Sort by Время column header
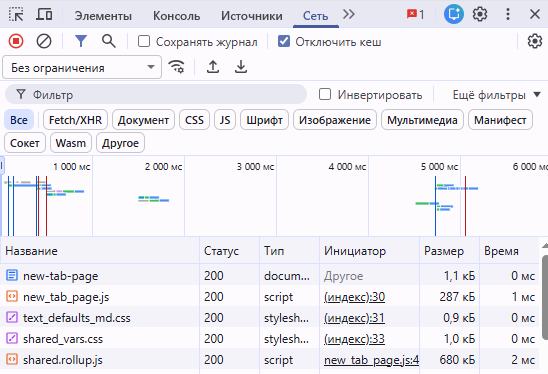The height and width of the screenshot is (374, 548). point(509,251)
